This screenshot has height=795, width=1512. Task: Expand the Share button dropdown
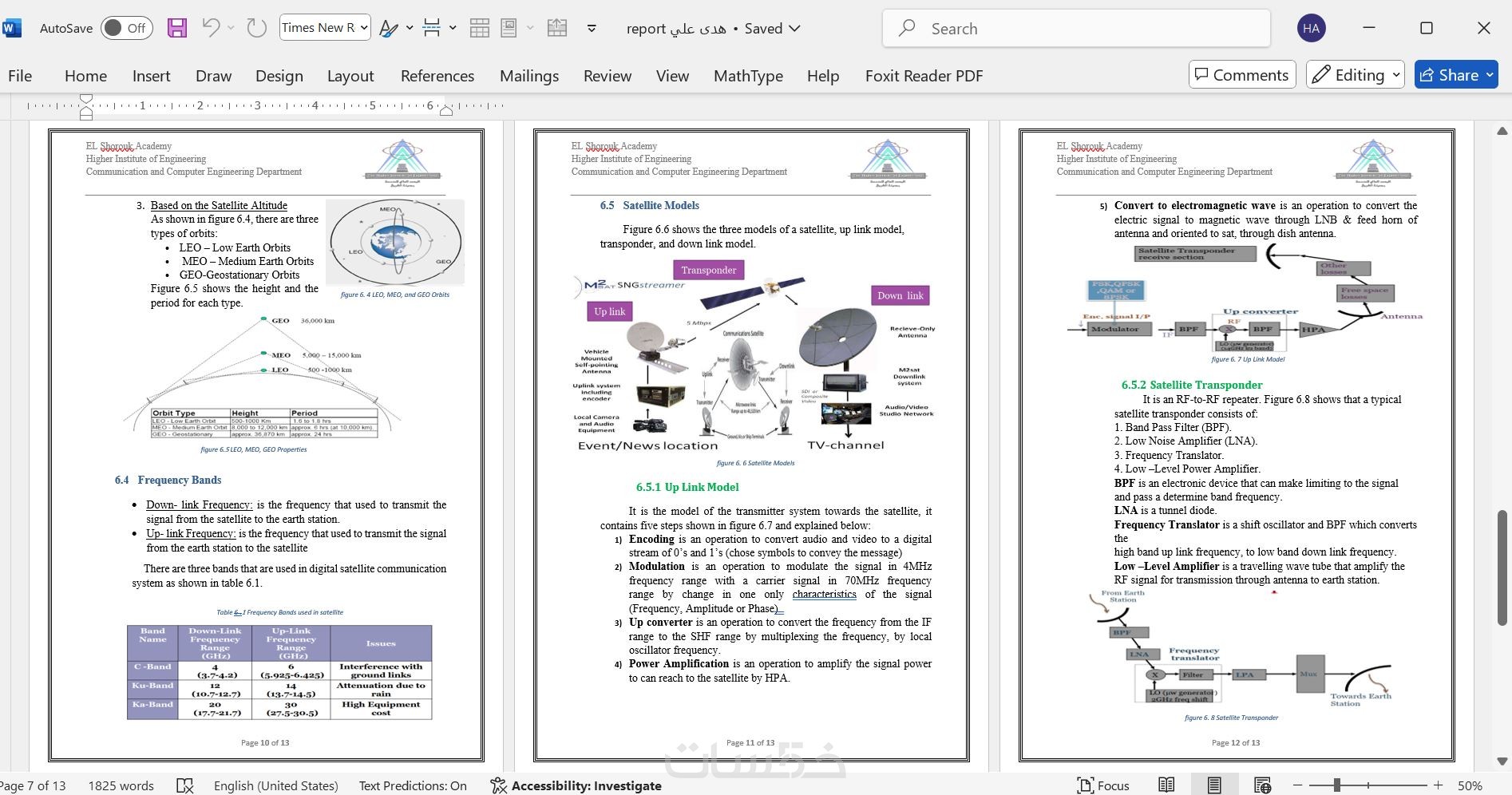[x=1490, y=75]
